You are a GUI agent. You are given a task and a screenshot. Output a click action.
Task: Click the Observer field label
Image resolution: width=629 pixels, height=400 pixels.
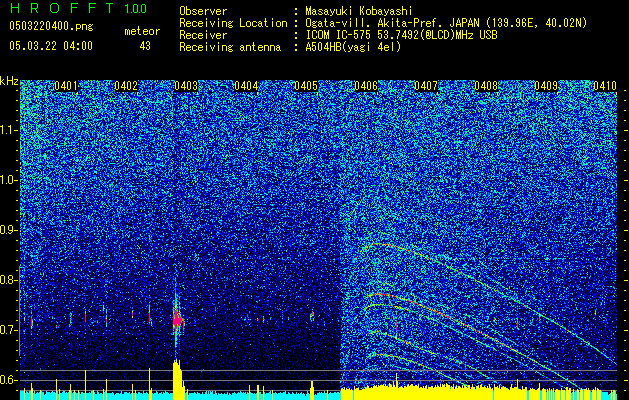point(203,11)
